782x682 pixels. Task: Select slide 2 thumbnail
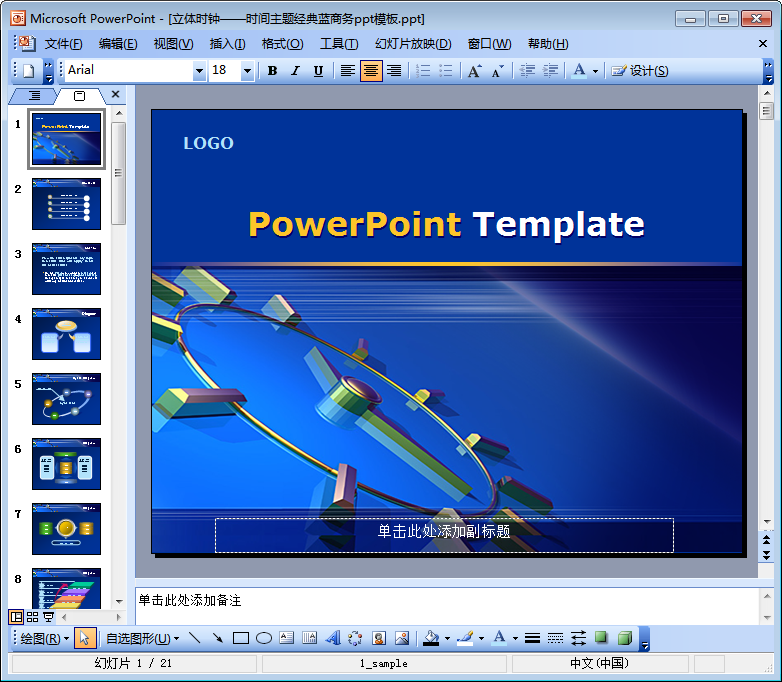coord(66,204)
